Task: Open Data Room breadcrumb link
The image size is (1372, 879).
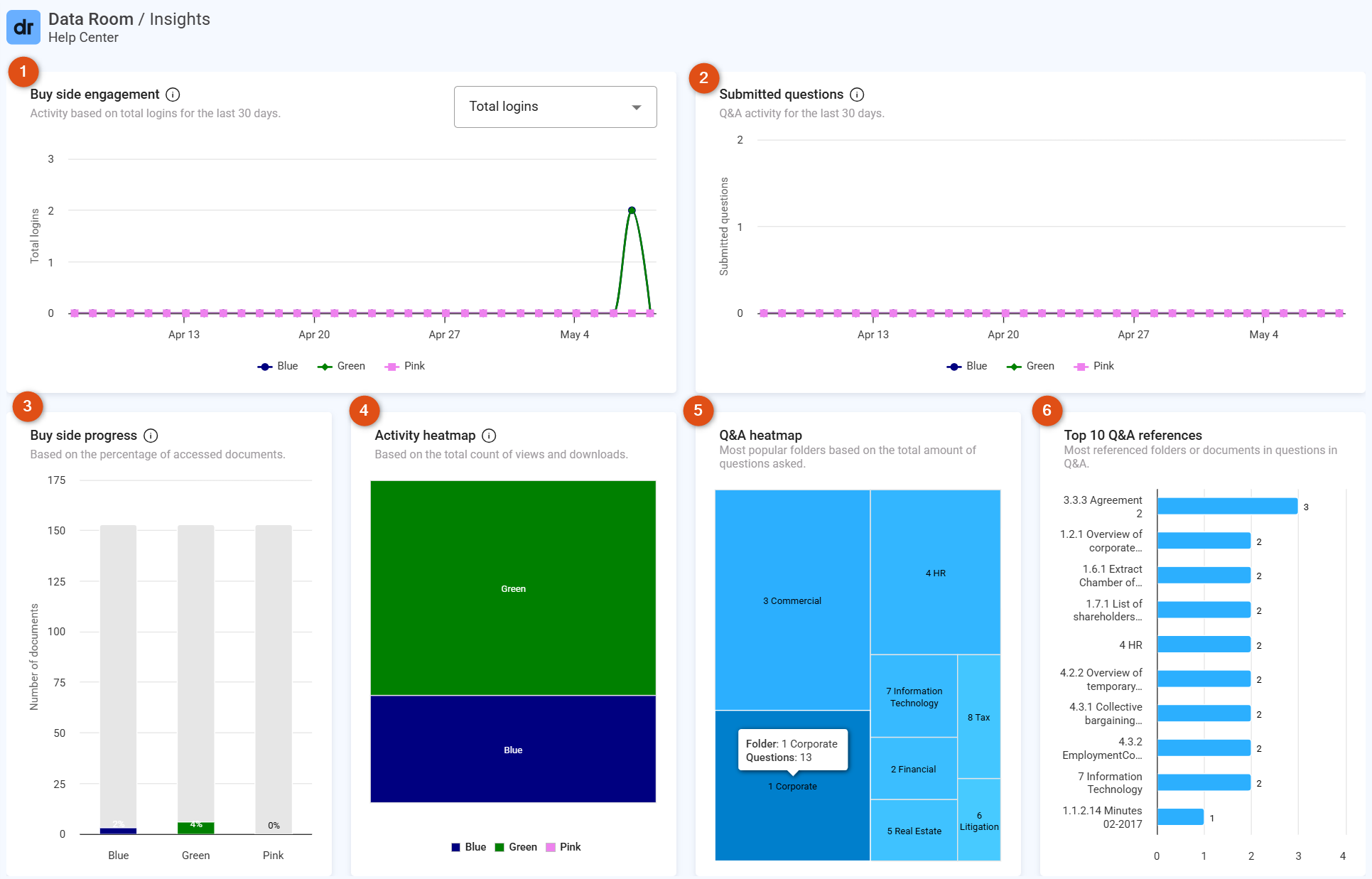Action: (91, 19)
